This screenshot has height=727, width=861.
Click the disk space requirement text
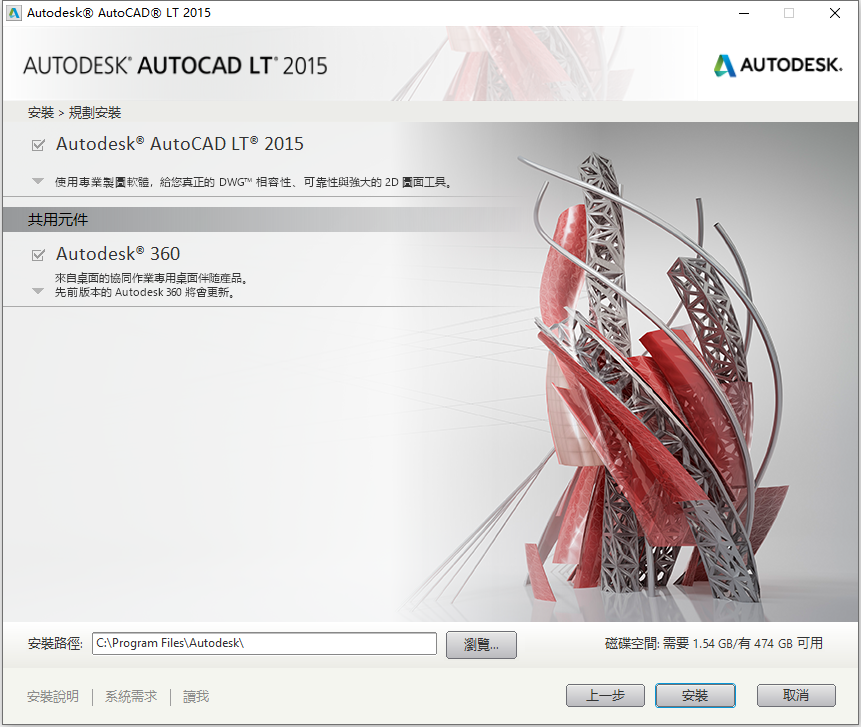713,643
